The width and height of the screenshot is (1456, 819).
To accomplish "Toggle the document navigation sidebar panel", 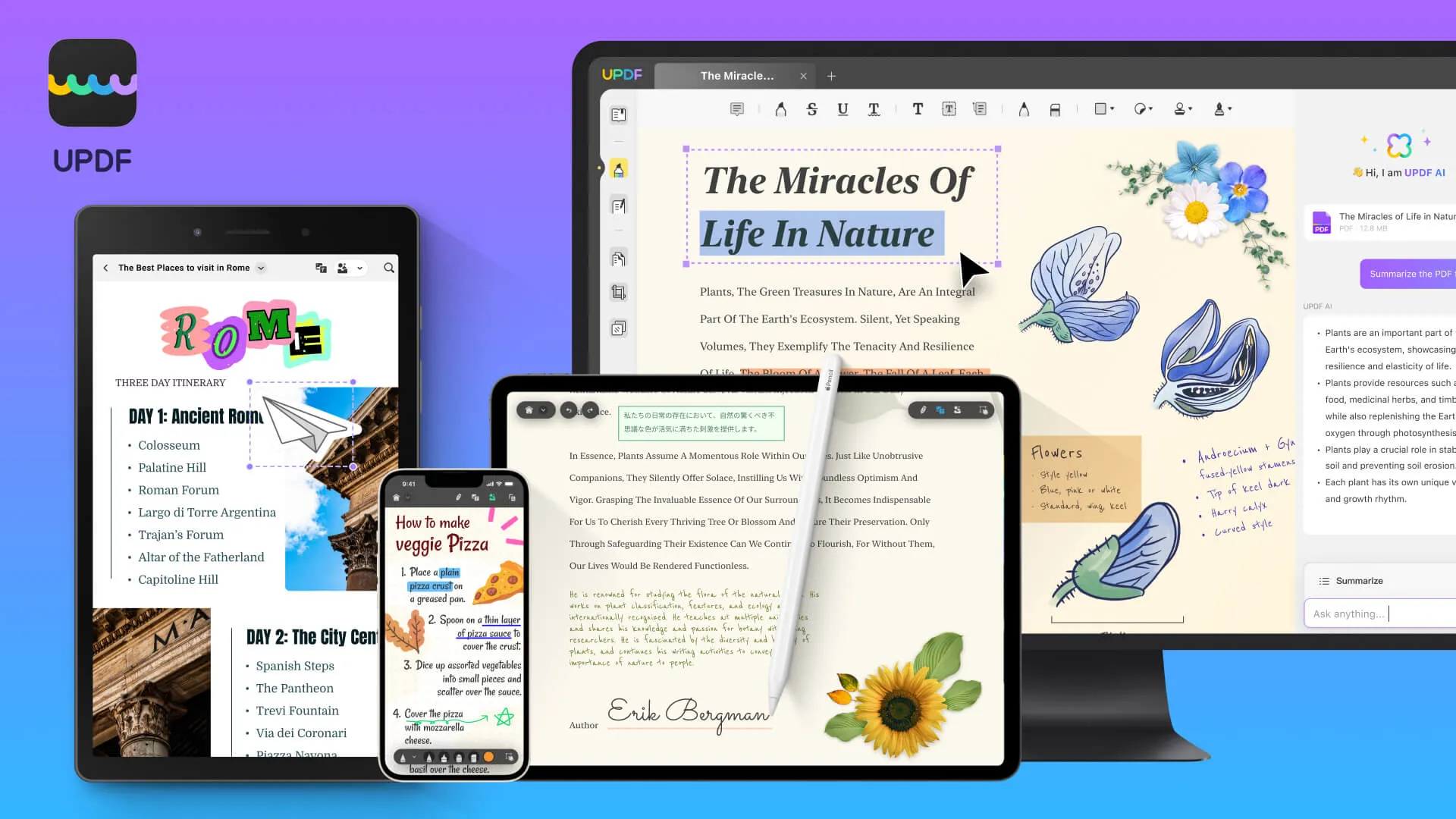I will 619,114.
